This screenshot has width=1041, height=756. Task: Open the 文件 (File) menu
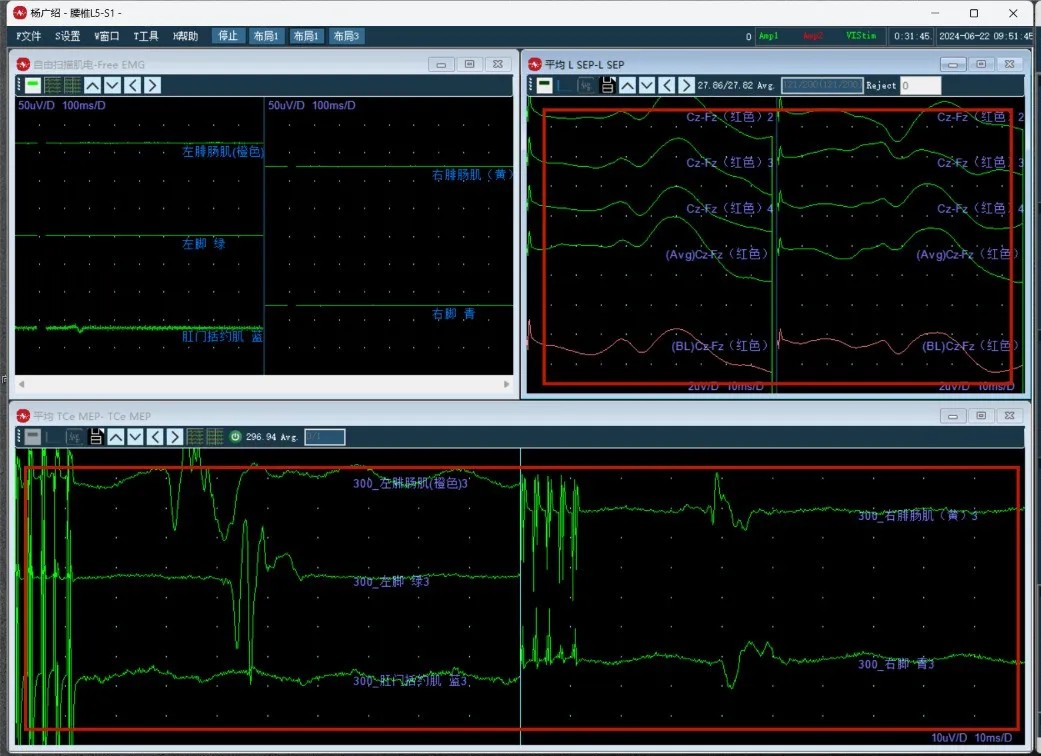coord(29,36)
